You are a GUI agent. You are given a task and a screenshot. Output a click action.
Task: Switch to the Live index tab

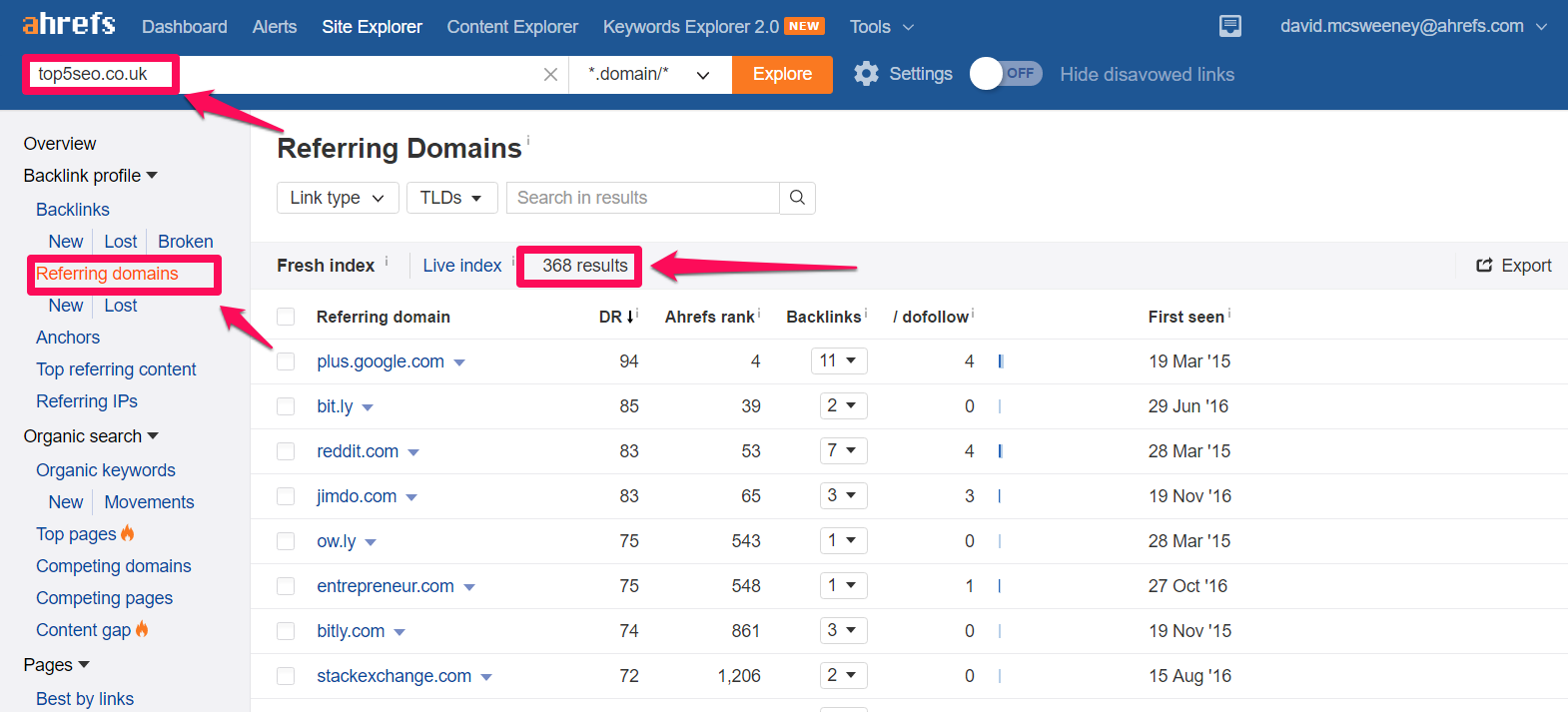point(462,266)
